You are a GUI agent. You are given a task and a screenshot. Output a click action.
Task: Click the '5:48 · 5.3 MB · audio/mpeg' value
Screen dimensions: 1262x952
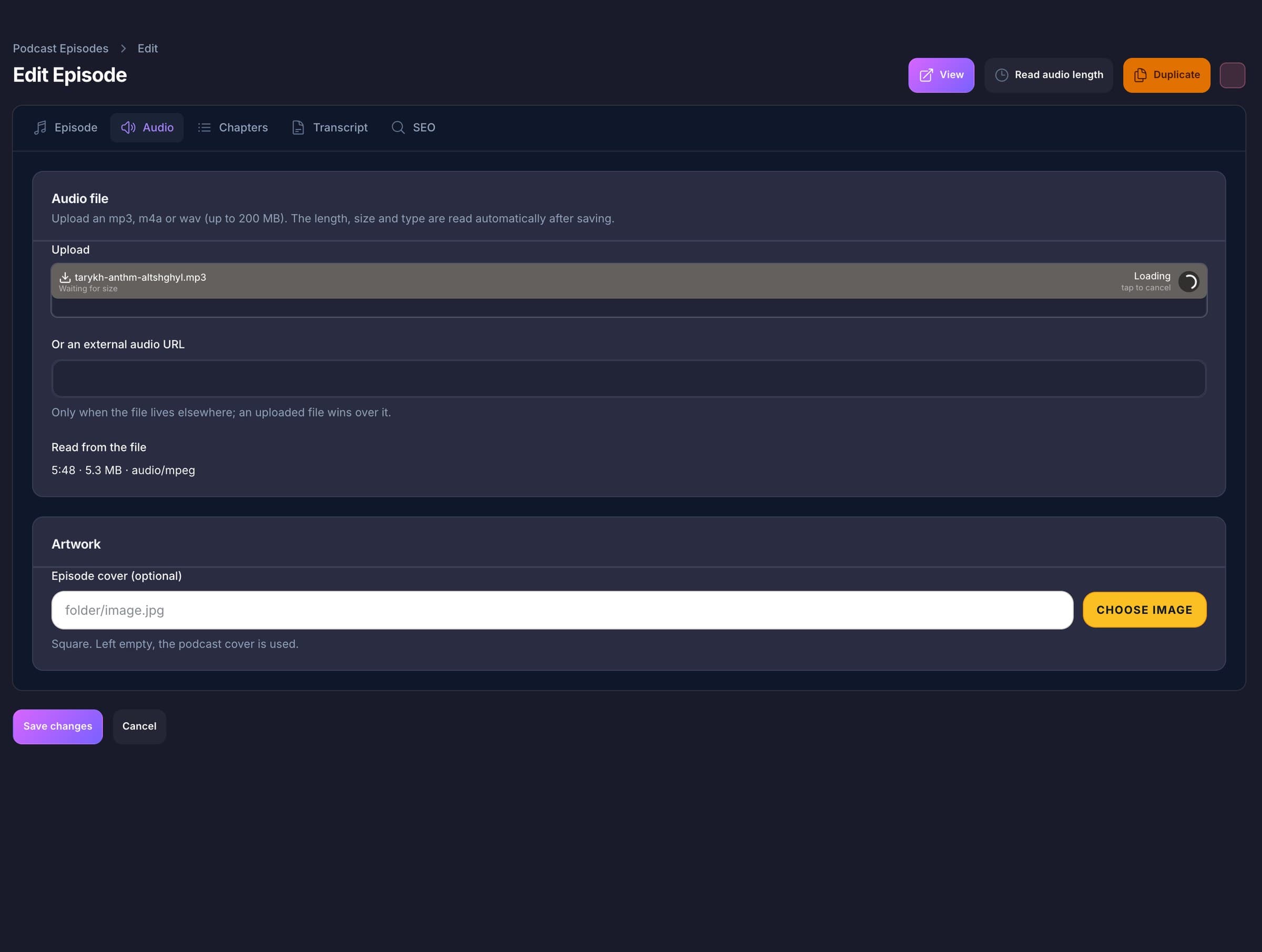tap(123, 470)
